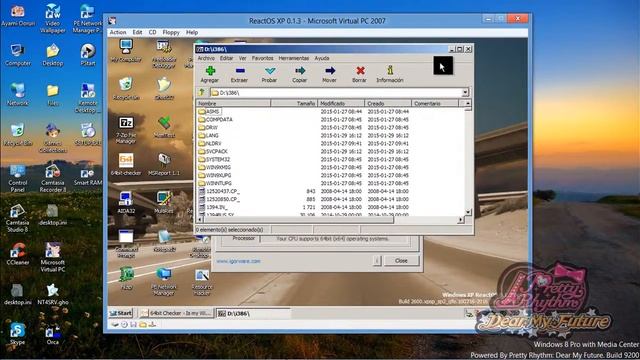
Task: Click the D:\i386\ taskbar button
Action: coord(253,313)
